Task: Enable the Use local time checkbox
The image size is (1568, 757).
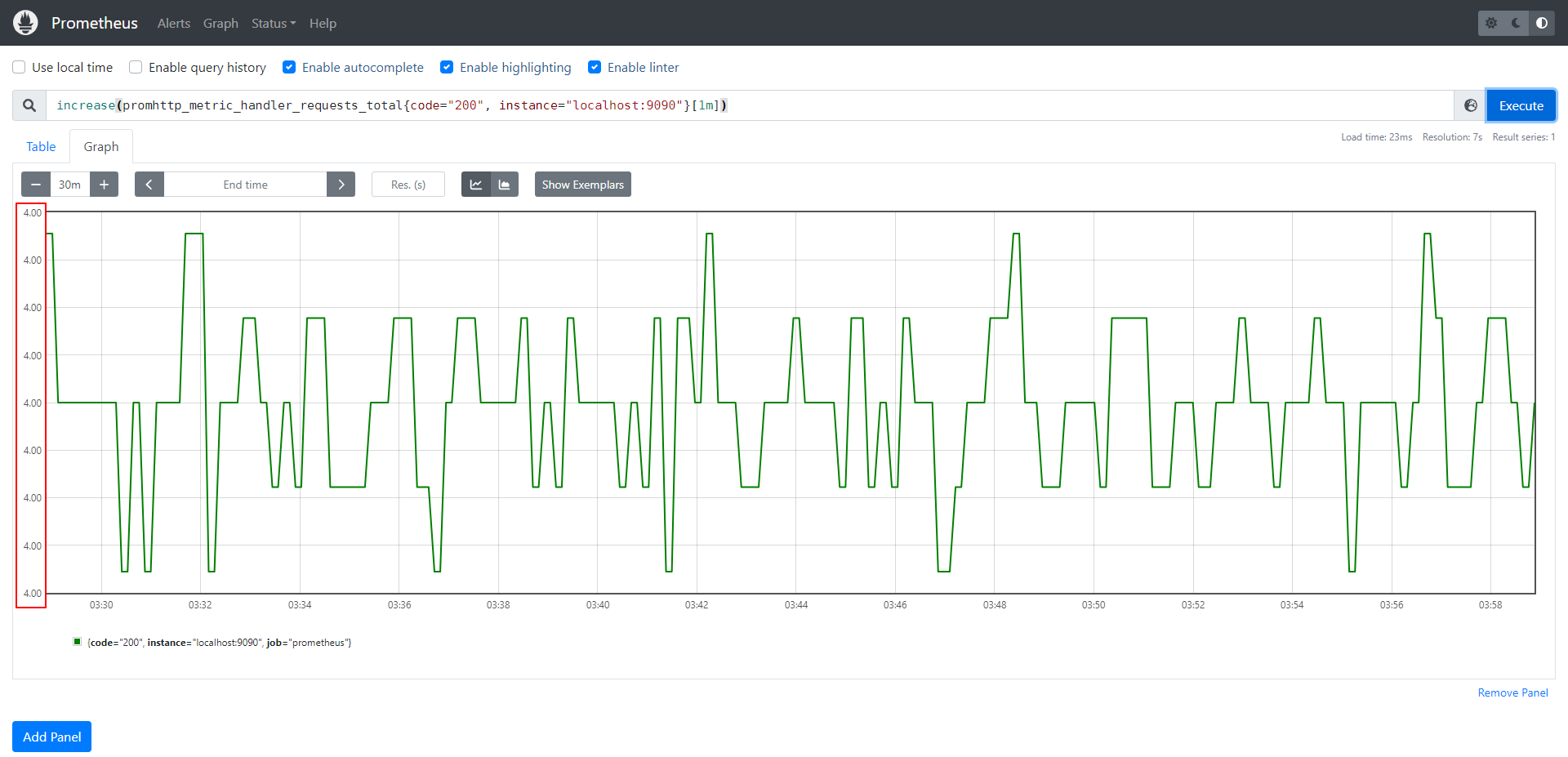Action: point(19,67)
